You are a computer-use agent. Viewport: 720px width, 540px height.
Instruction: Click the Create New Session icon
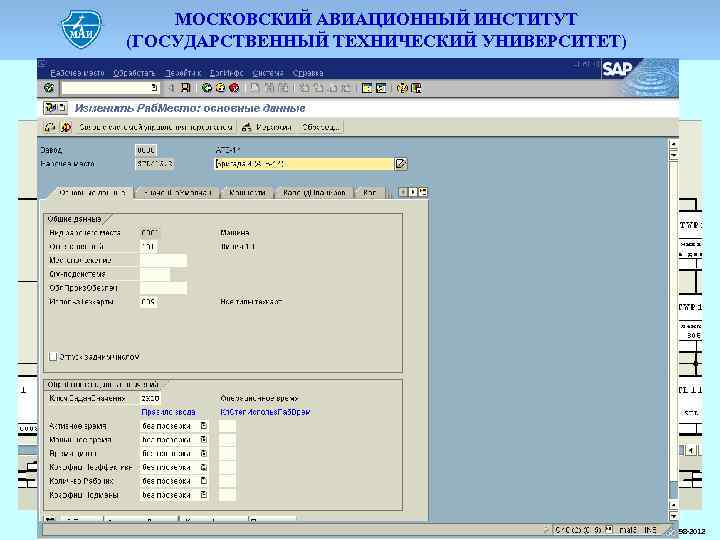[x=367, y=88]
